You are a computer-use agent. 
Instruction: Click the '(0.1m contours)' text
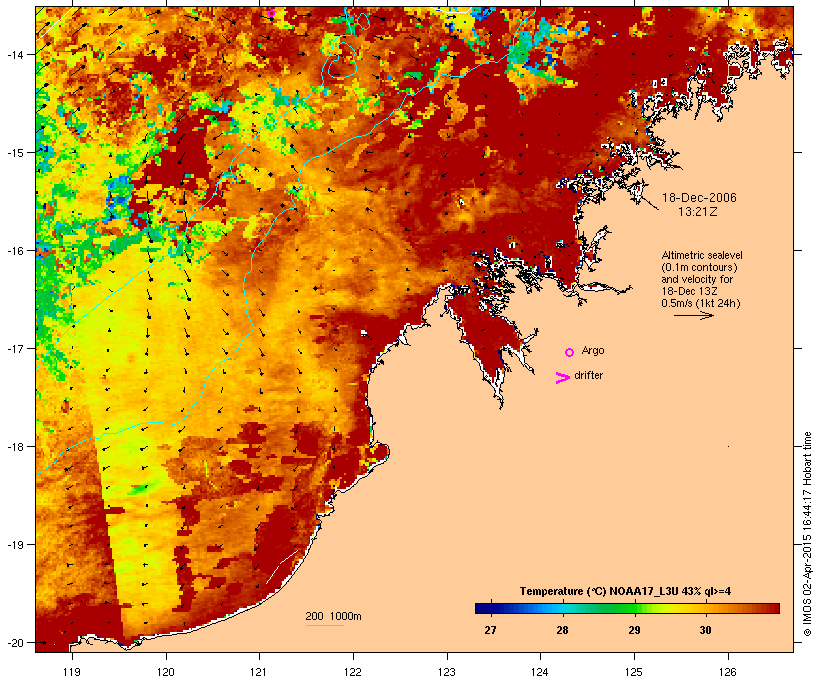pos(699,267)
